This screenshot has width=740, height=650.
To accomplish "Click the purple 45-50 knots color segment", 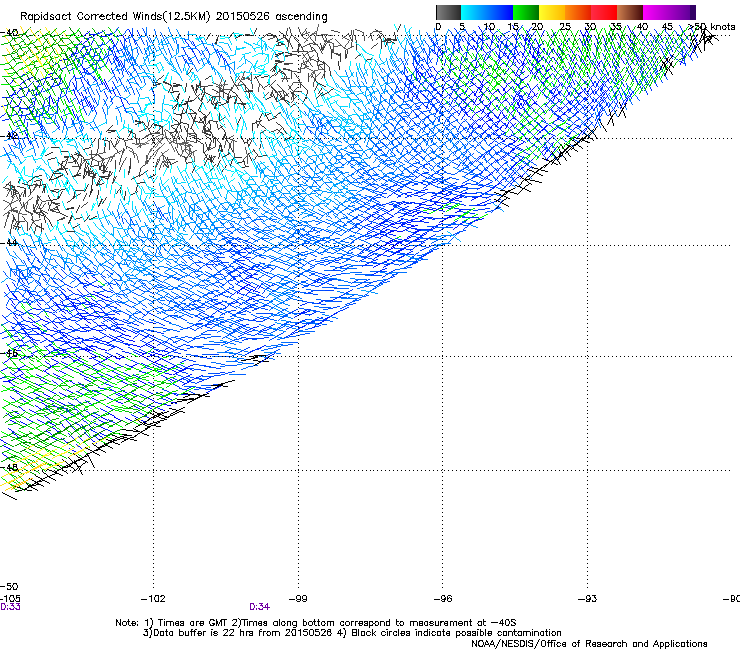I will pos(682,12).
